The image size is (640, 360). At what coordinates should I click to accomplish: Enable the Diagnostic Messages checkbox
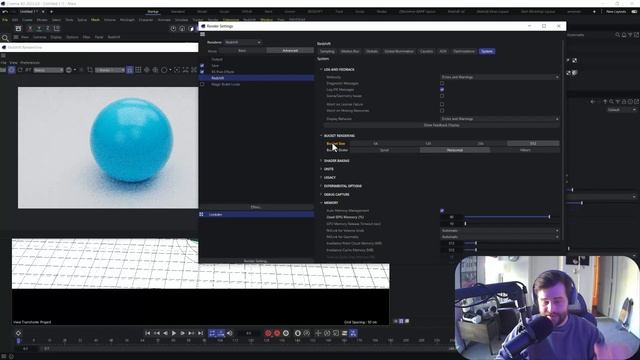click(x=442, y=83)
